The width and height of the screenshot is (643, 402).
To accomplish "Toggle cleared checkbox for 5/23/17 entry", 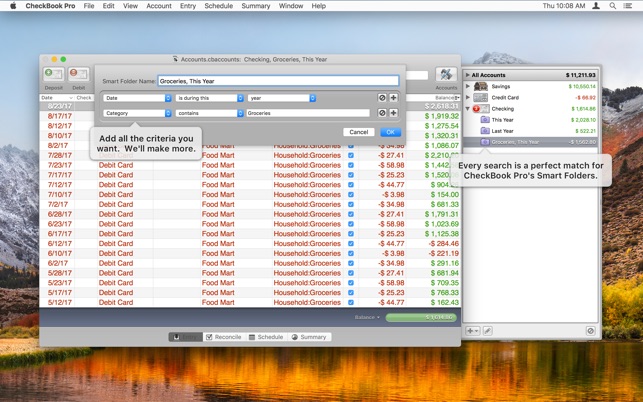I will pos(351,283).
